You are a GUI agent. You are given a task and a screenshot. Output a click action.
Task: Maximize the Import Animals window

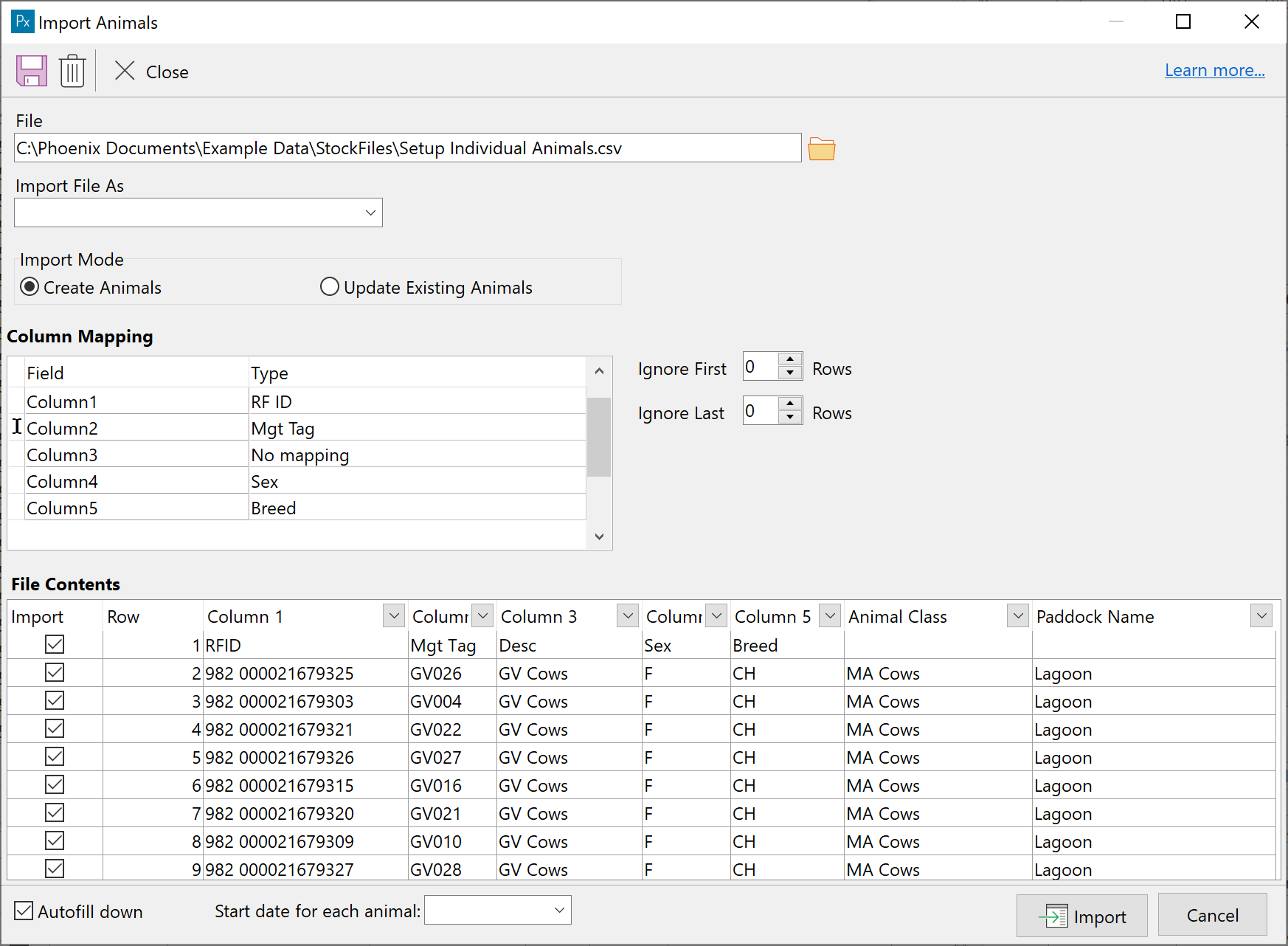pyautogui.click(x=1183, y=21)
